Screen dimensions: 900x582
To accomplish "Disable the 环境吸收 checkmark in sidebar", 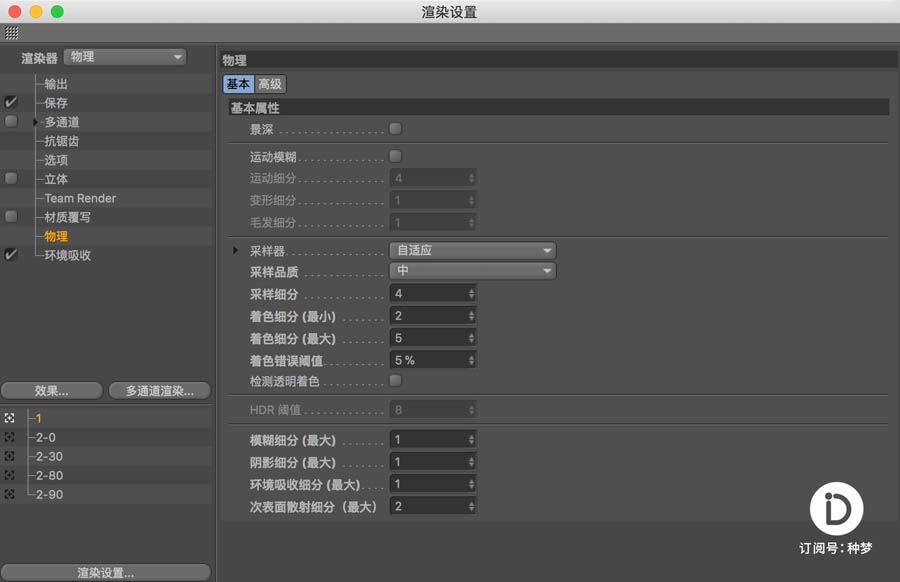I will (11, 255).
